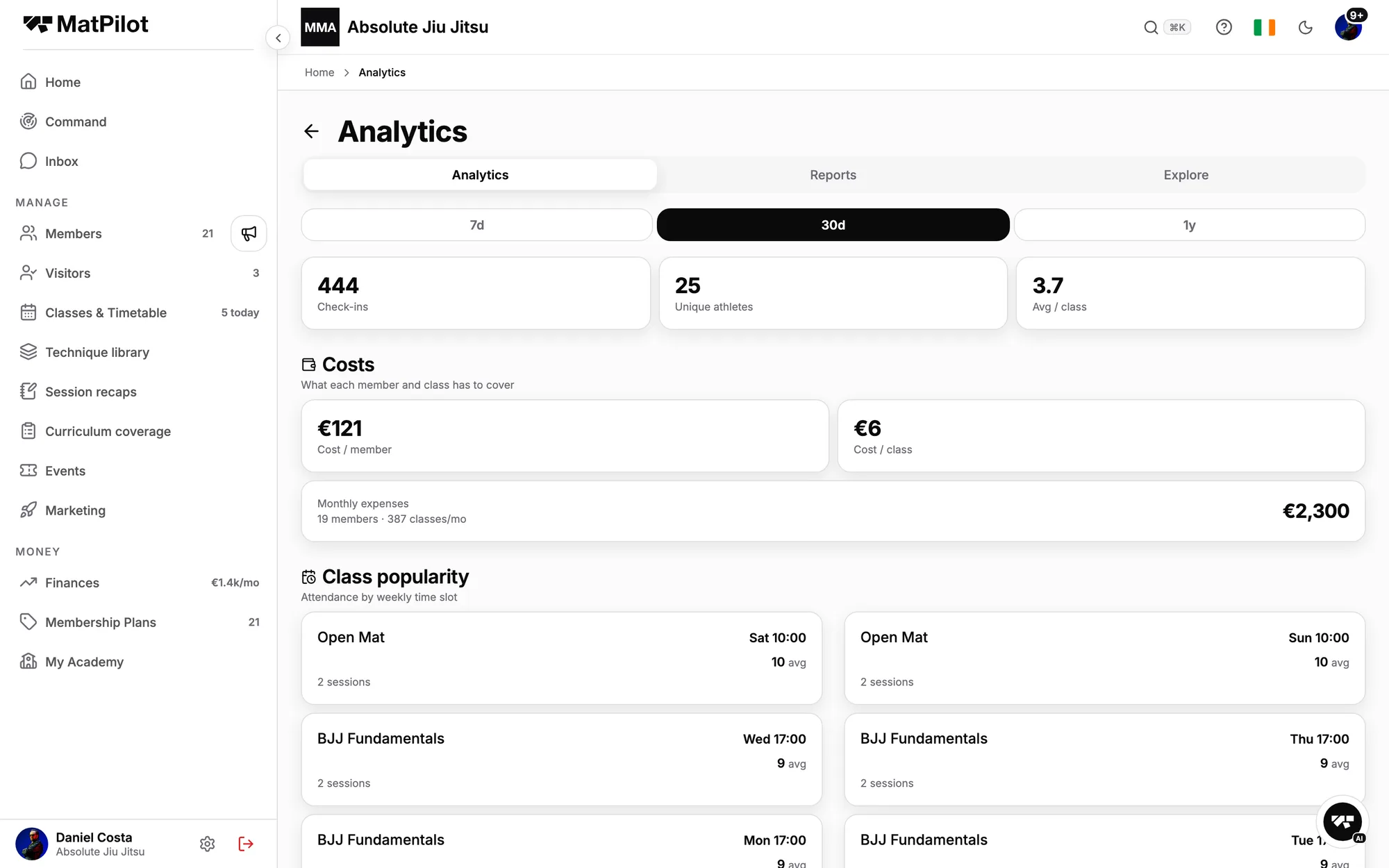Select the Analytics tab
The height and width of the screenshot is (868, 1389).
480,175
